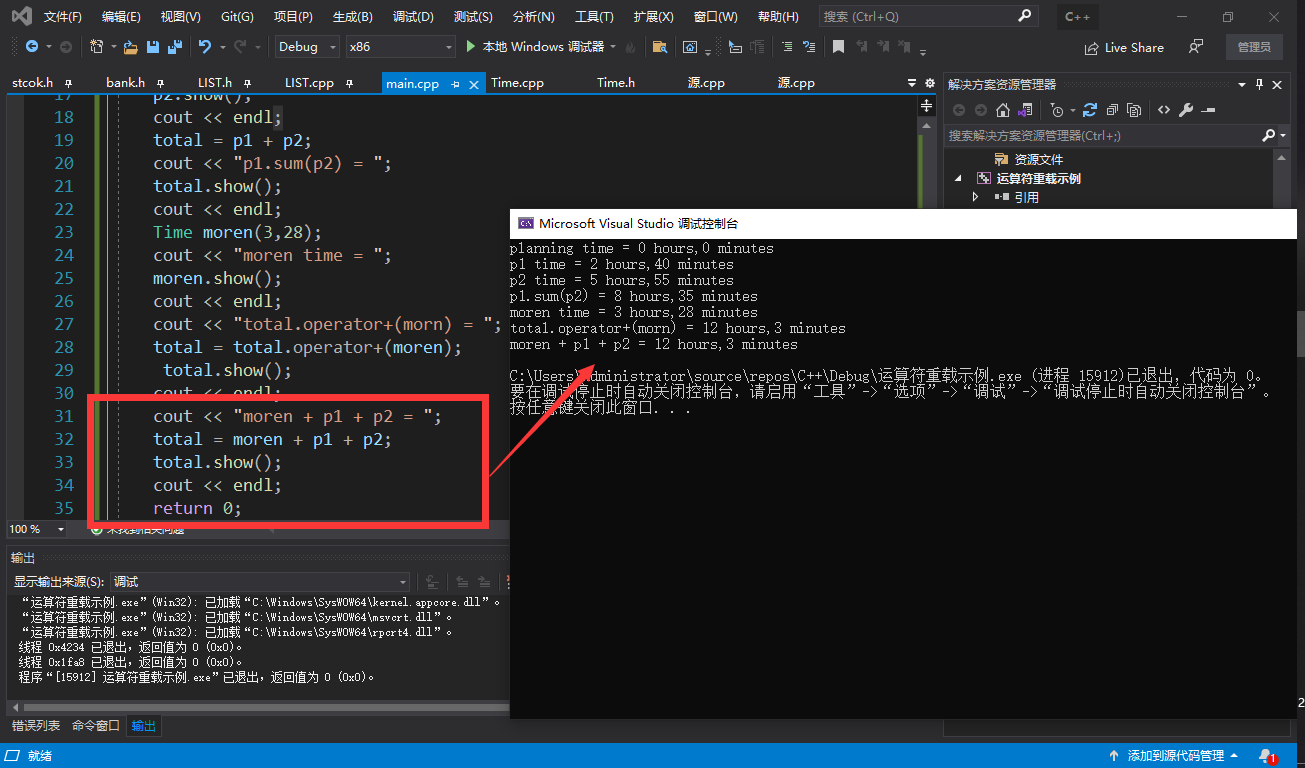Click 添加到源代码管理 in status bar
This screenshot has height=768, width=1305.
click(1173, 756)
